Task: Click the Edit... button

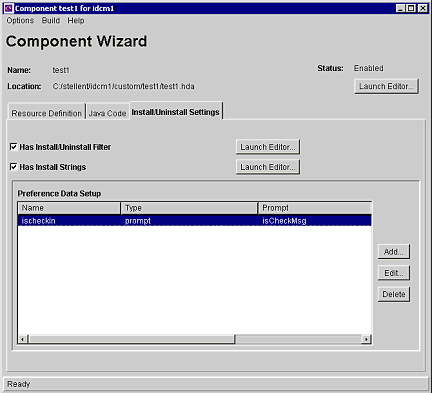Action: tap(394, 273)
